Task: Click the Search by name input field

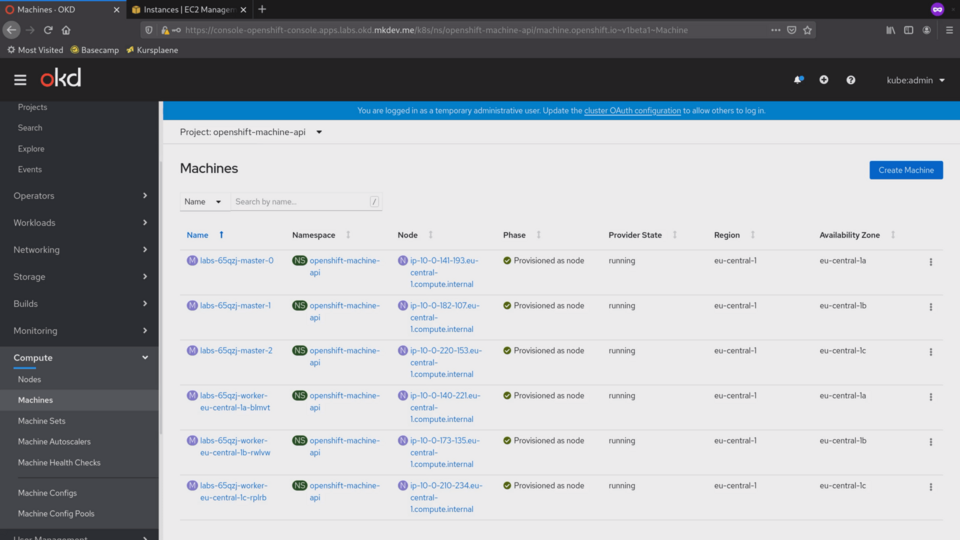Action: 306,201
